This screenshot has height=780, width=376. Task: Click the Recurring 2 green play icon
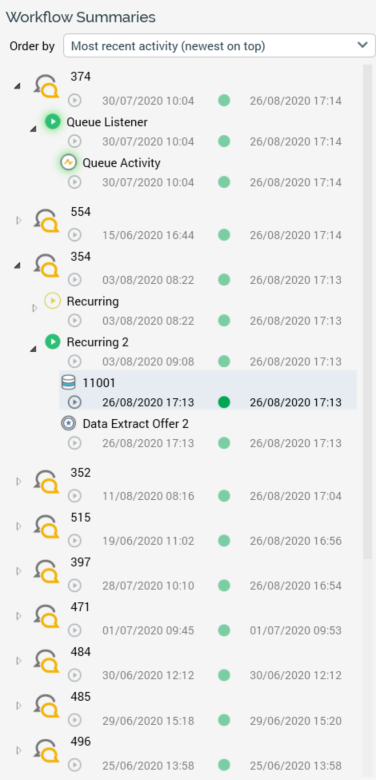click(x=52, y=342)
